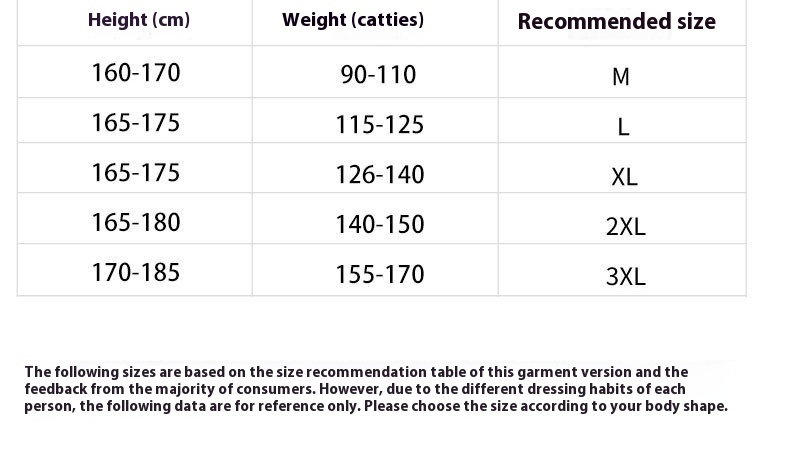Viewport: 790px width, 454px height.
Task: Select the 165-175 height in the L row
Action: coord(136,123)
